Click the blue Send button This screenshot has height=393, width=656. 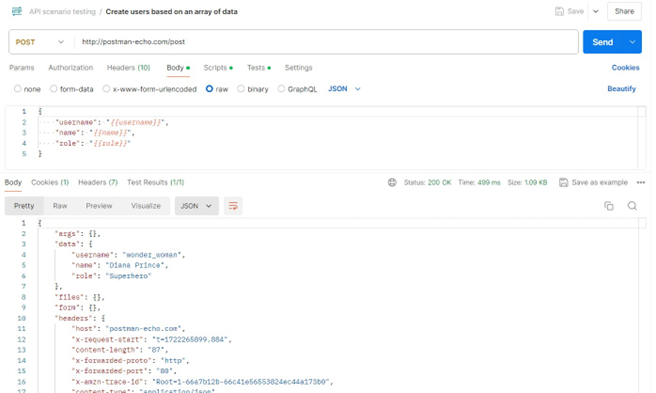tap(603, 42)
